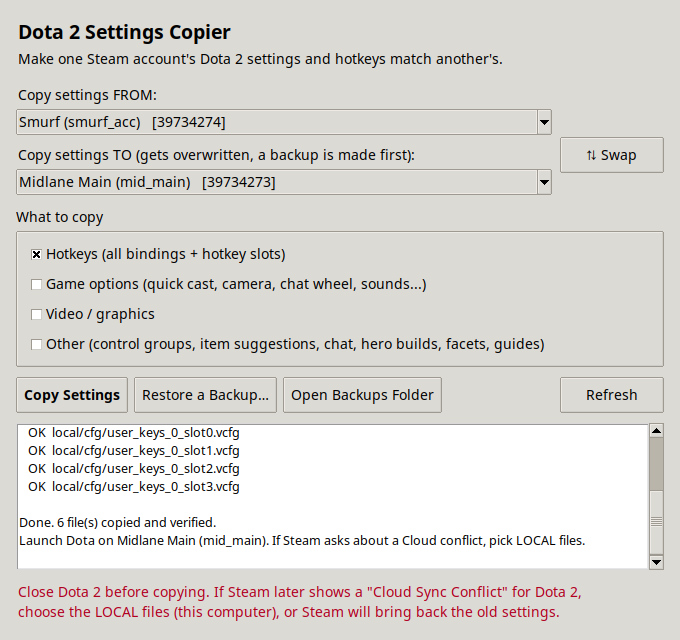Enable the Game options checkbox
The height and width of the screenshot is (640, 680).
(x=36, y=284)
